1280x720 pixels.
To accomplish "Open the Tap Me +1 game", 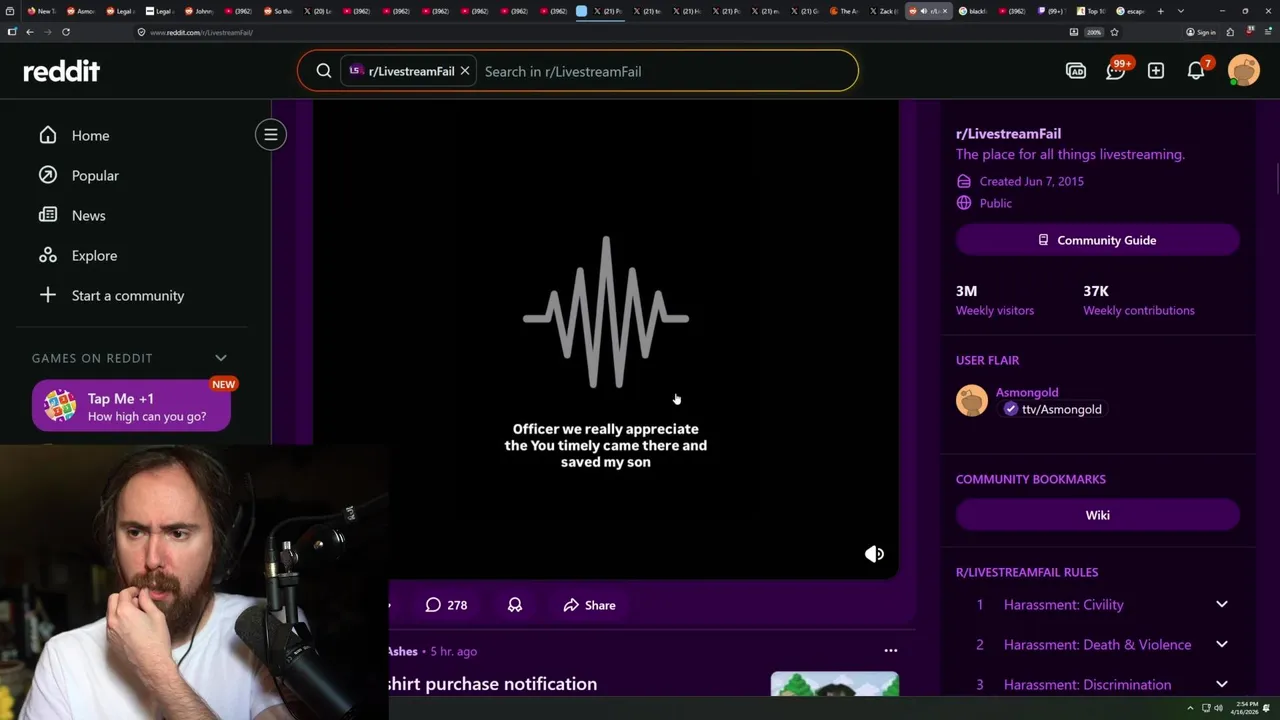I will [131, 407].
